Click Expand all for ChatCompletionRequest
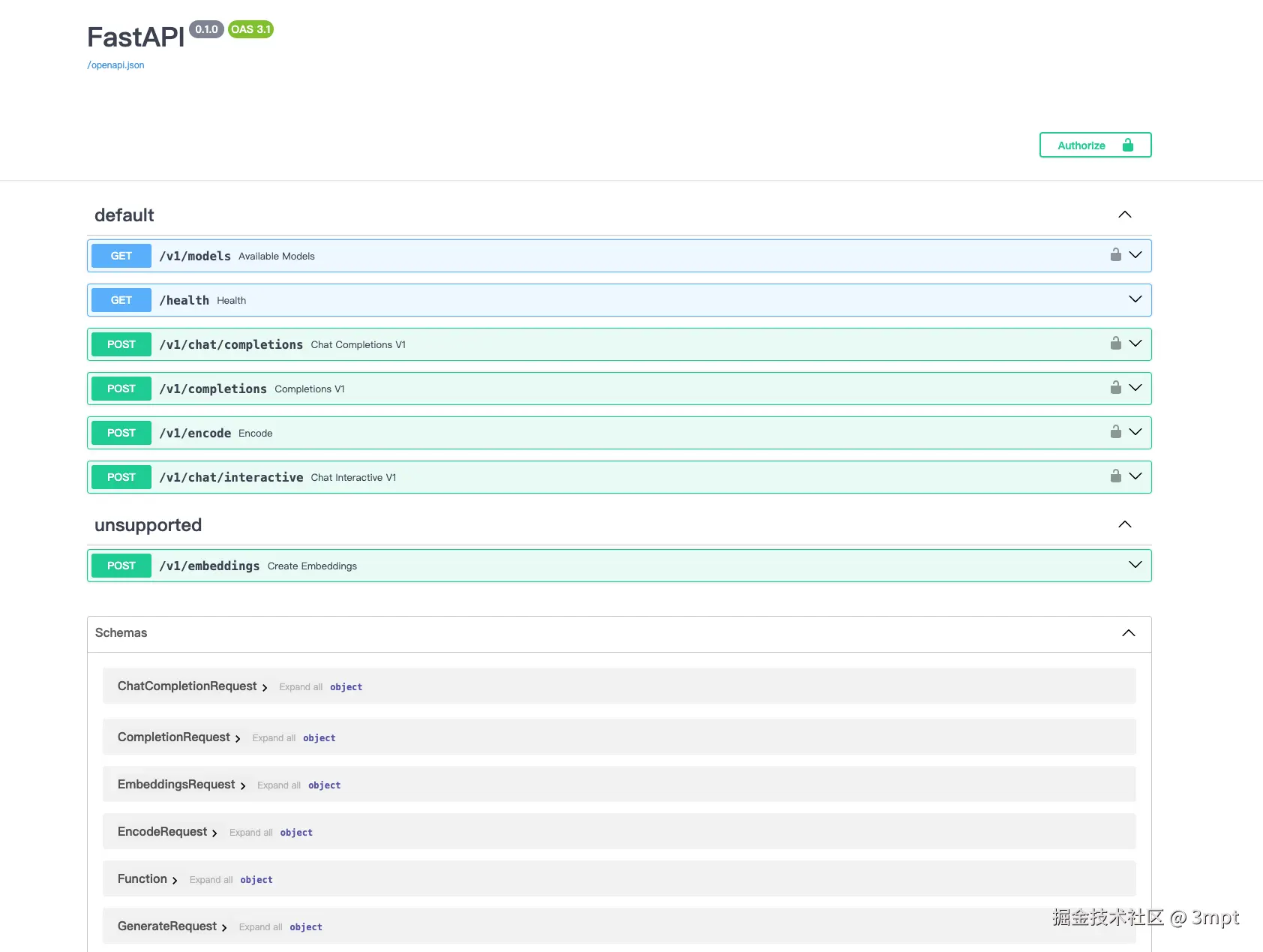Viewport: 1263px width, 952px height. point(301,687)
